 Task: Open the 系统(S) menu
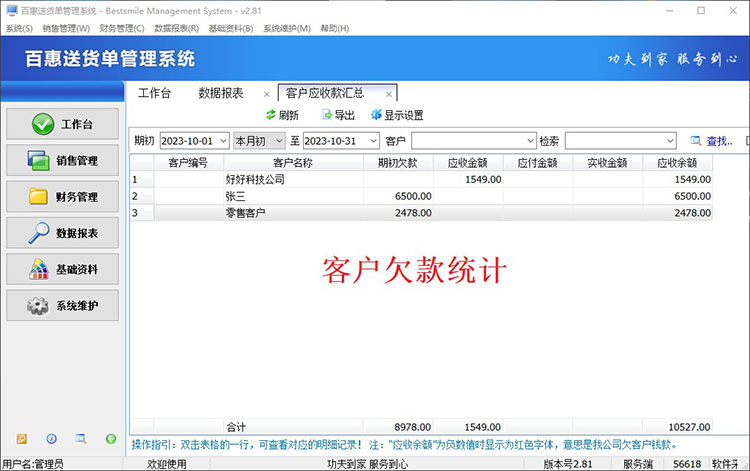pyautogui.click(x=19, y=28)
